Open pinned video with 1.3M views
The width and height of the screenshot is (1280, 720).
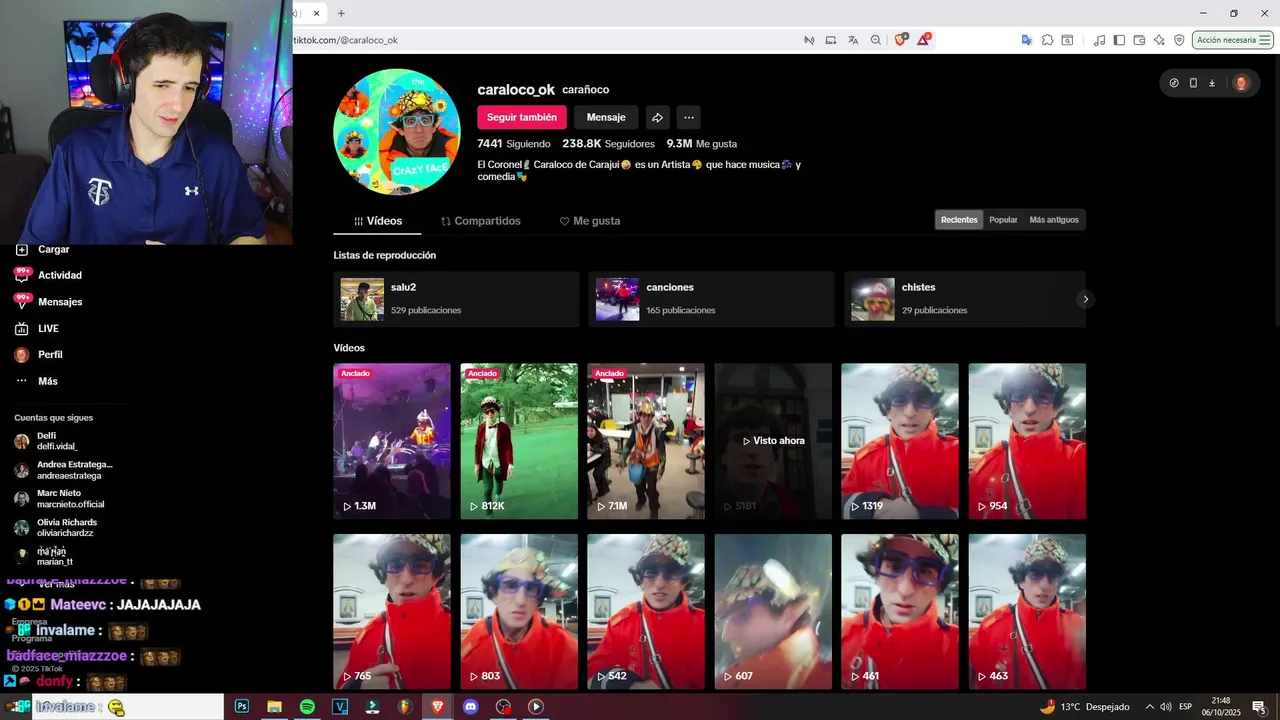pos(392,441)
